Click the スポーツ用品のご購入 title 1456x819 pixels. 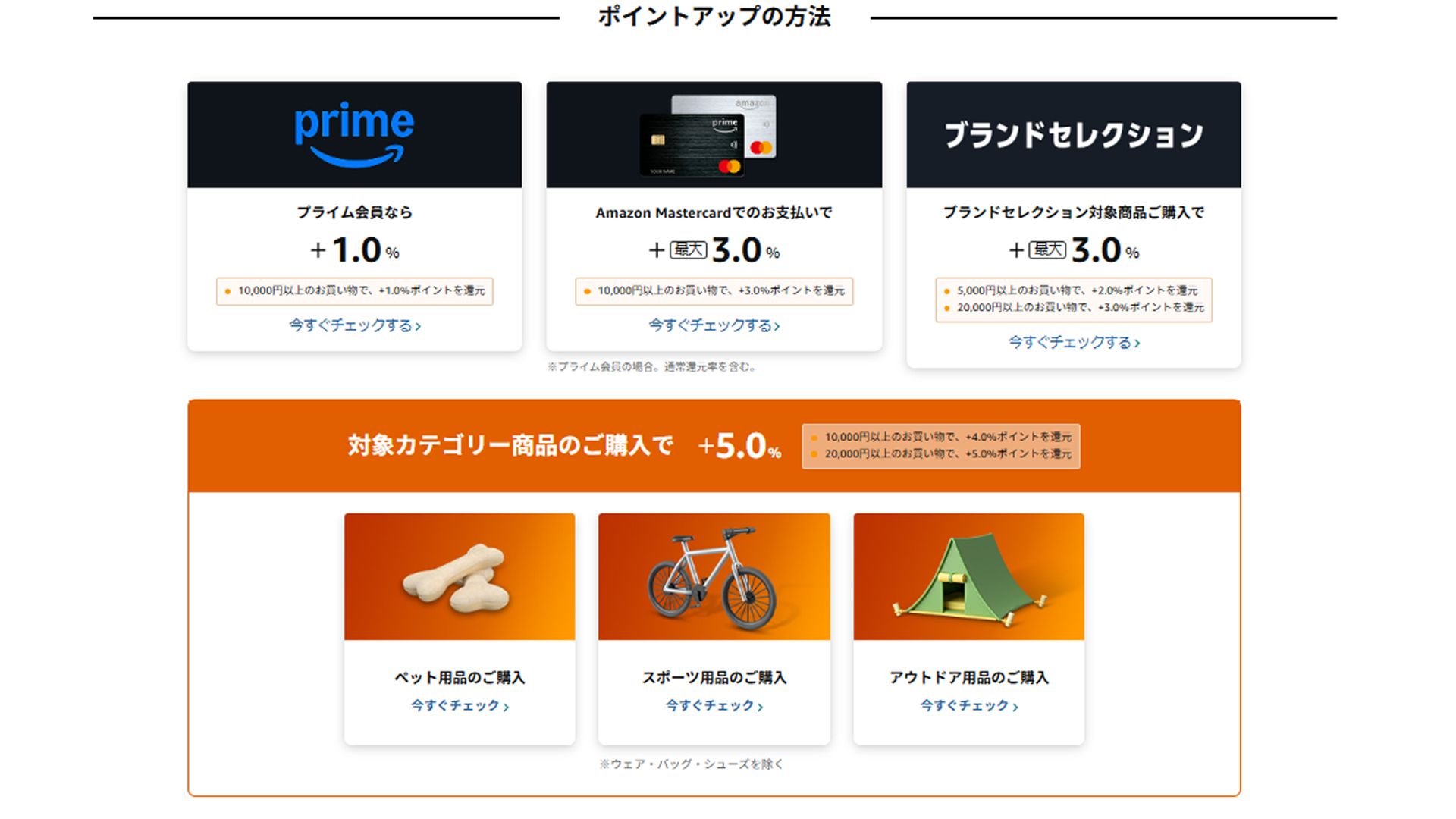pos(714,678)
